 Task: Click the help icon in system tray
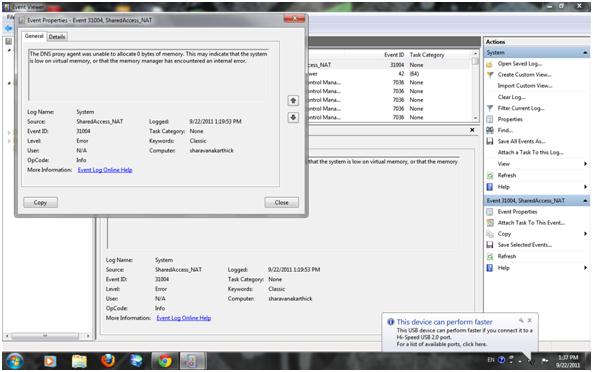pos(502,360)
